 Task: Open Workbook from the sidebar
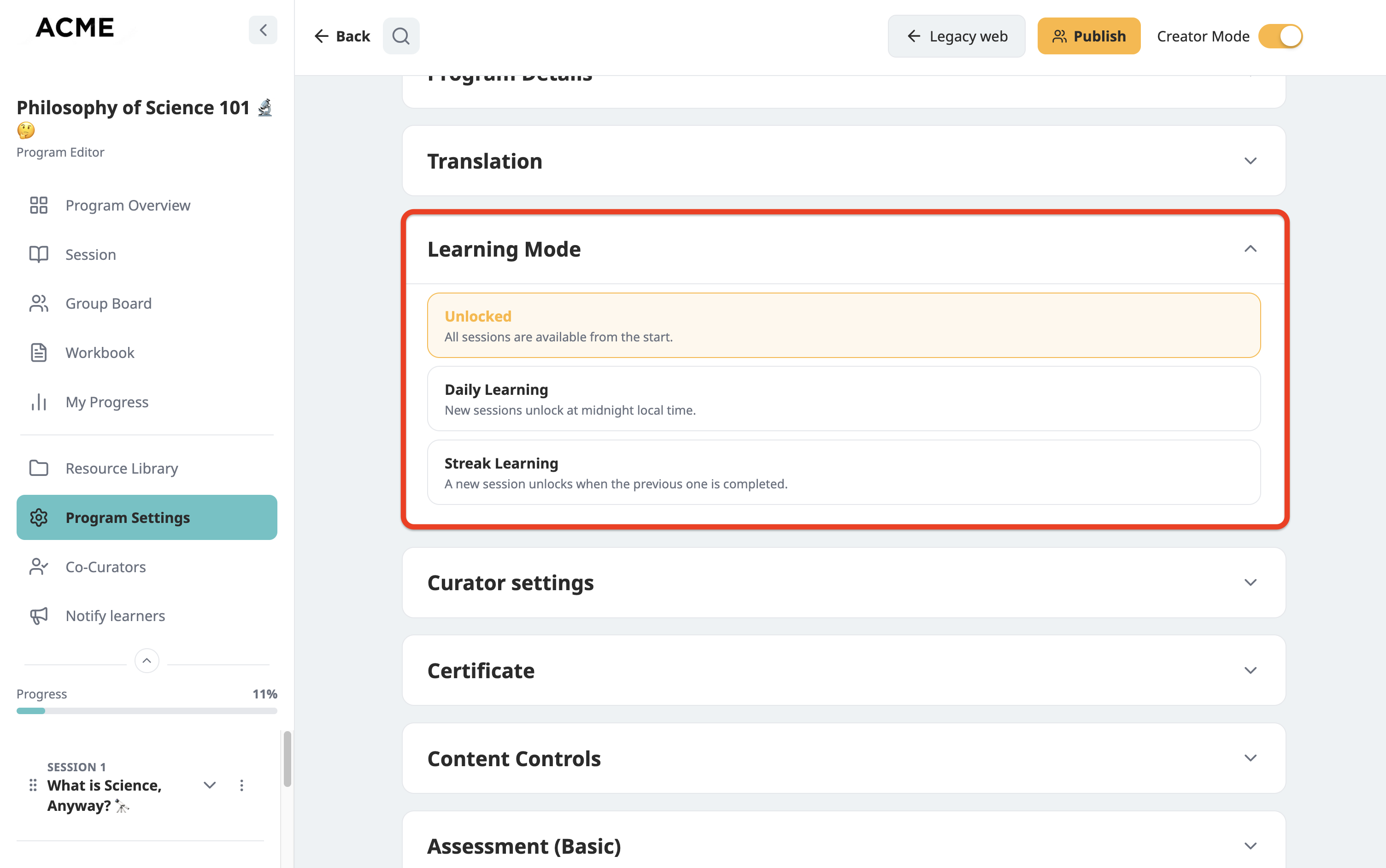[147, 352]
